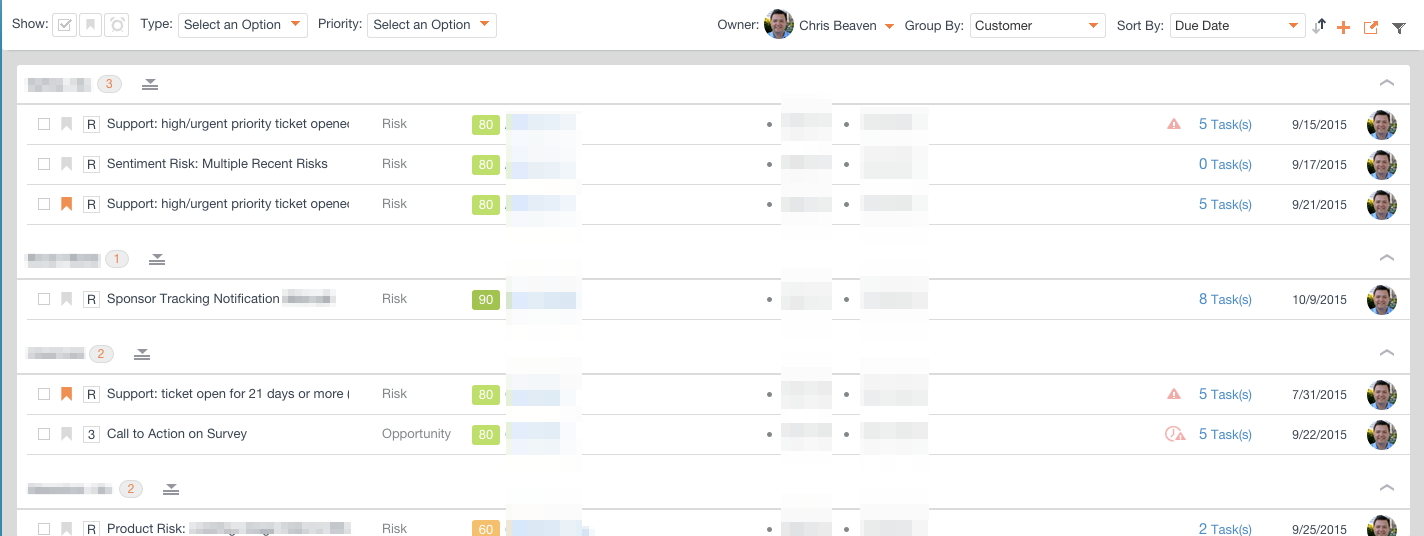Click the orange export icon
1424x536 pixels.
point(1371,27)
